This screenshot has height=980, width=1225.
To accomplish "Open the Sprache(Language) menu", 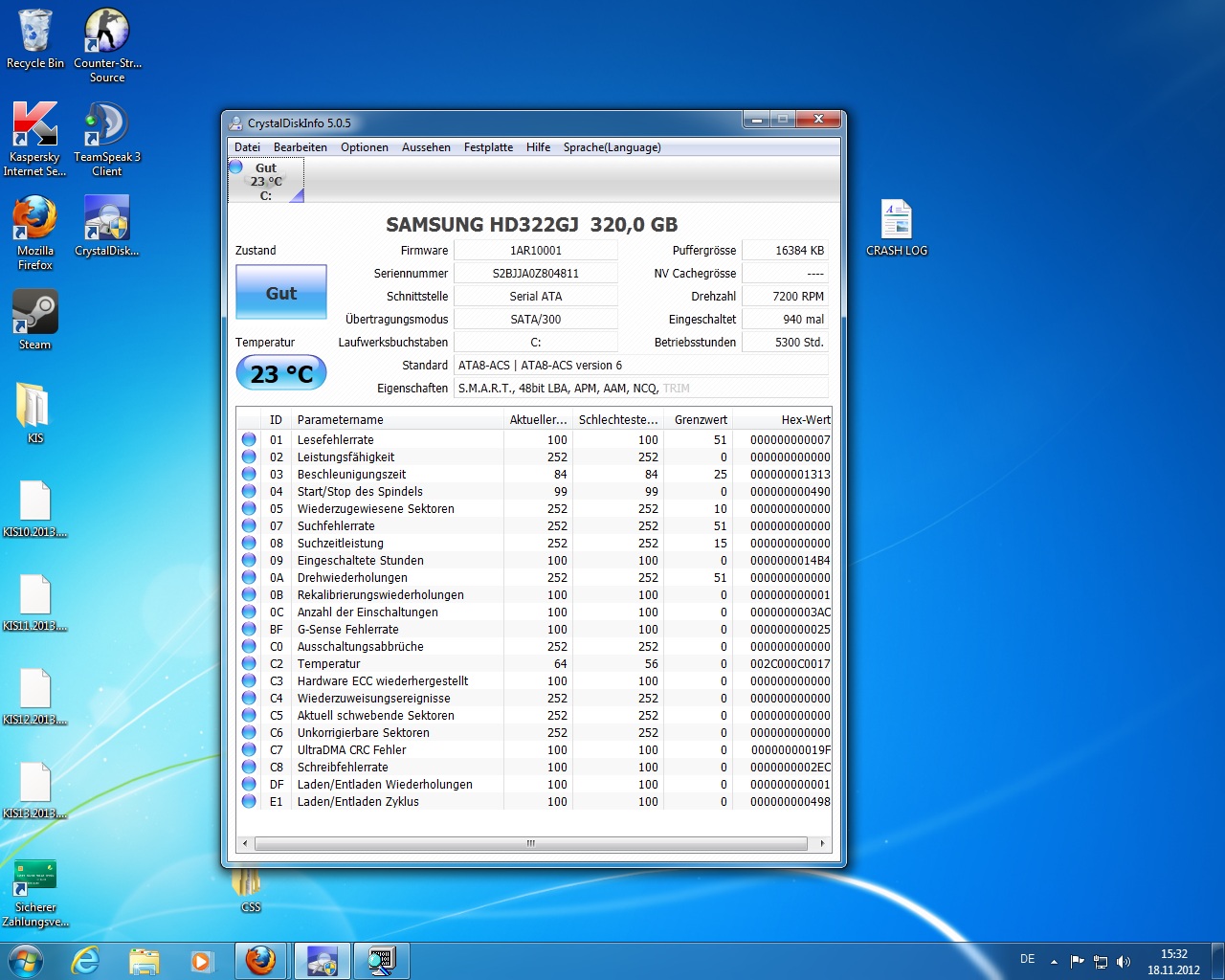I will (612, 147).
